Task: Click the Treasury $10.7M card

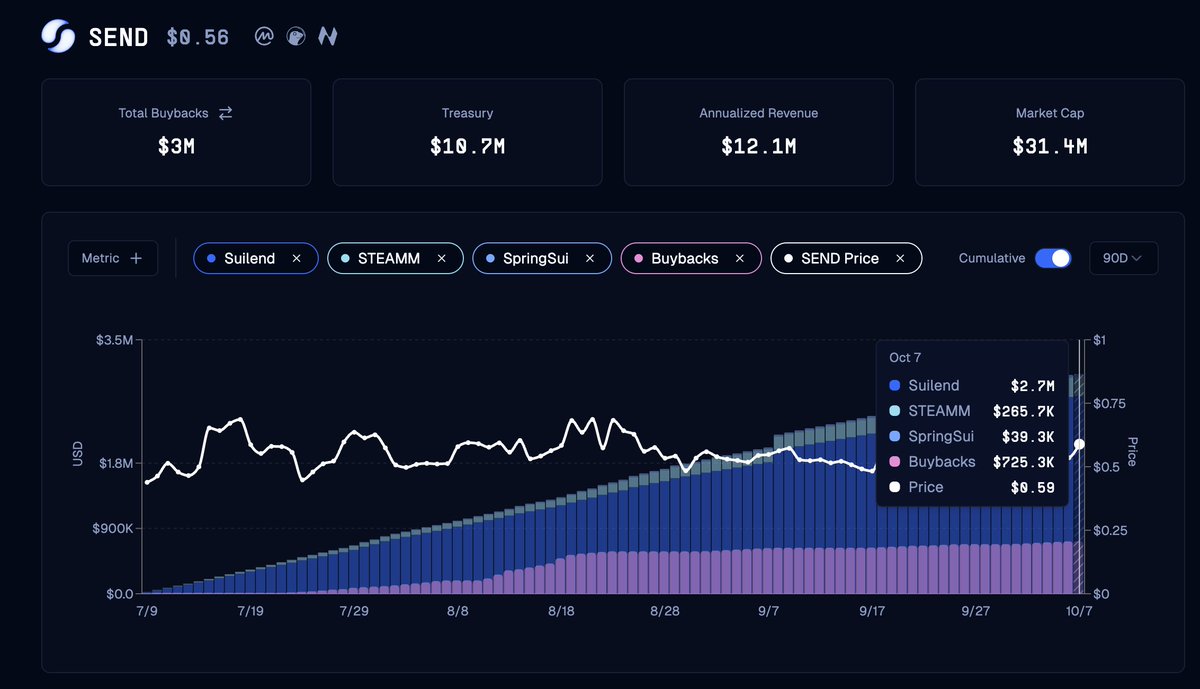Action: click(467, 132)
